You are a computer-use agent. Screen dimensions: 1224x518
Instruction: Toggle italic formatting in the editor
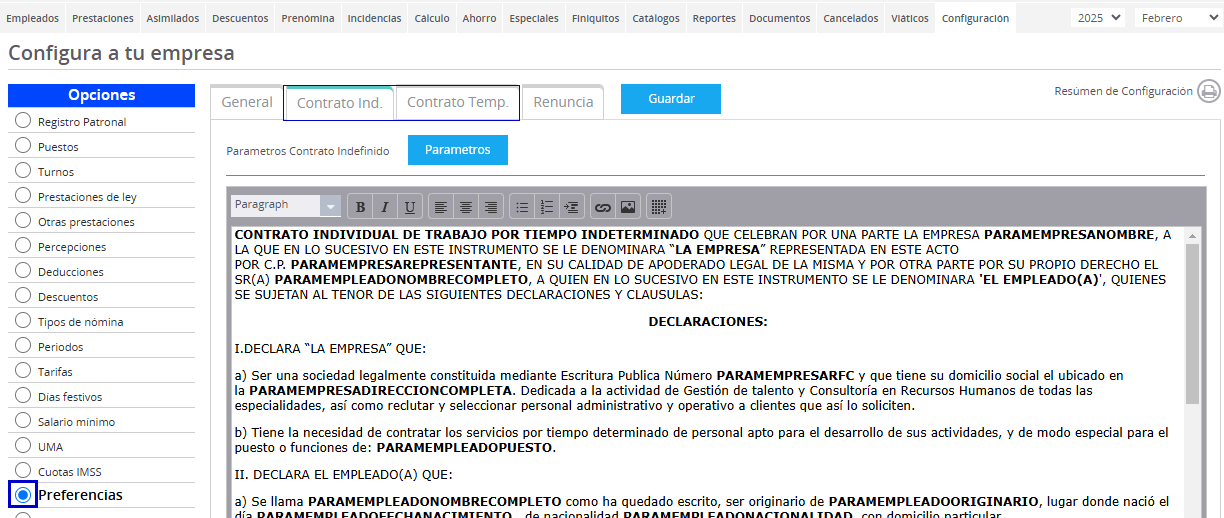pos(384,207)
